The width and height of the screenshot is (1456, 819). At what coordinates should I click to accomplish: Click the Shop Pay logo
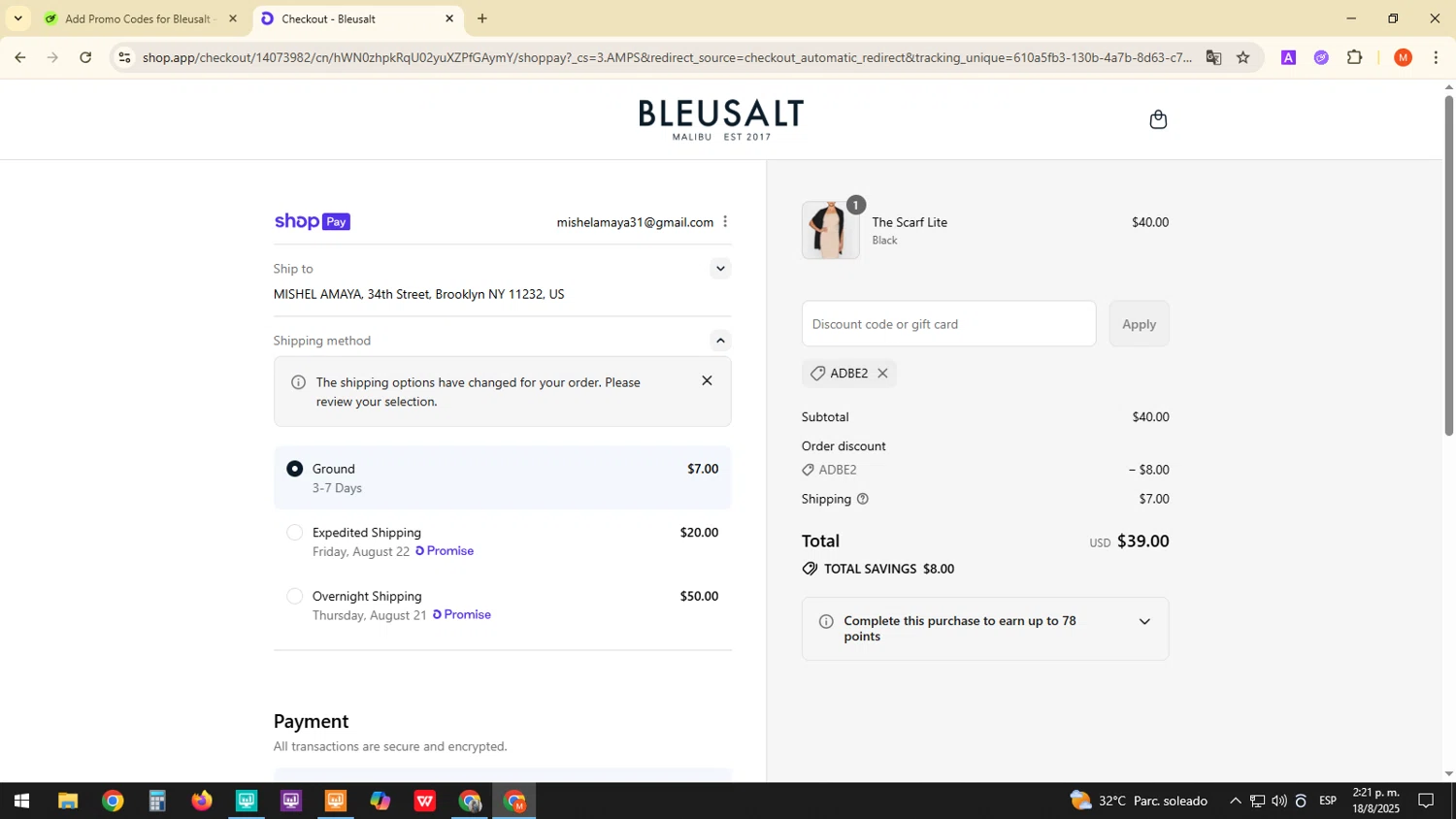pos(312,221)
